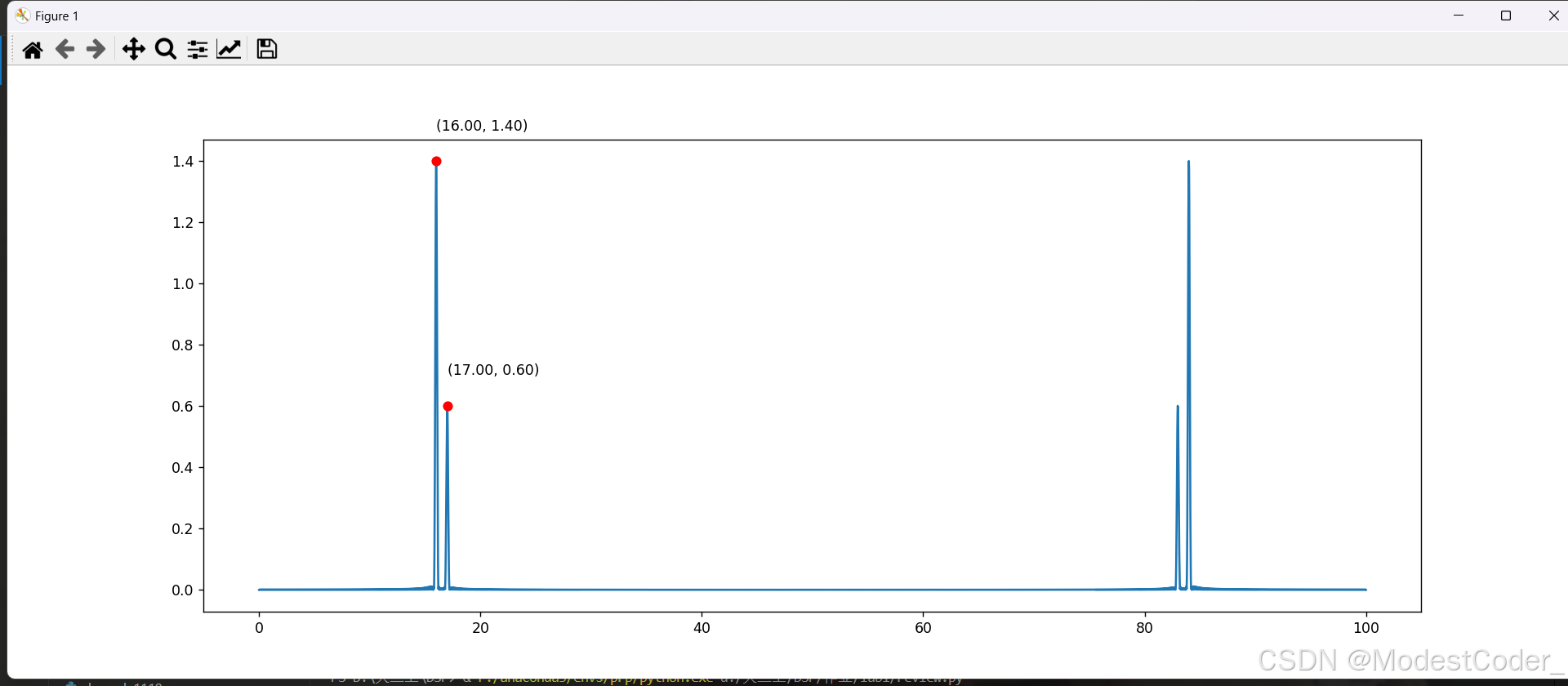Click the x-axis tick label 100
The image size is (1568, 686).
pos(1365,628)
